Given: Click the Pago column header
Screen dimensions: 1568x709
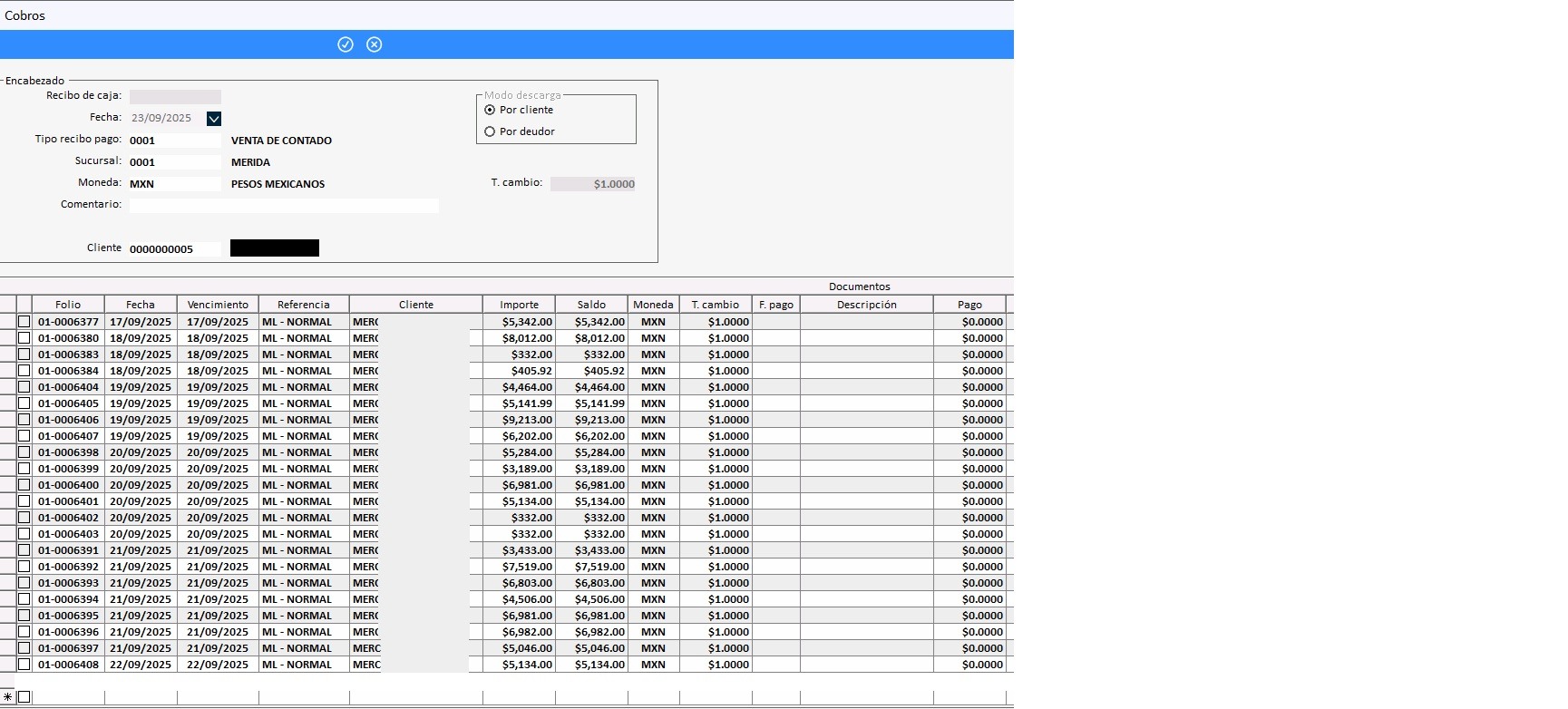Looking at the screenshot, I should (x=969, y=305).
